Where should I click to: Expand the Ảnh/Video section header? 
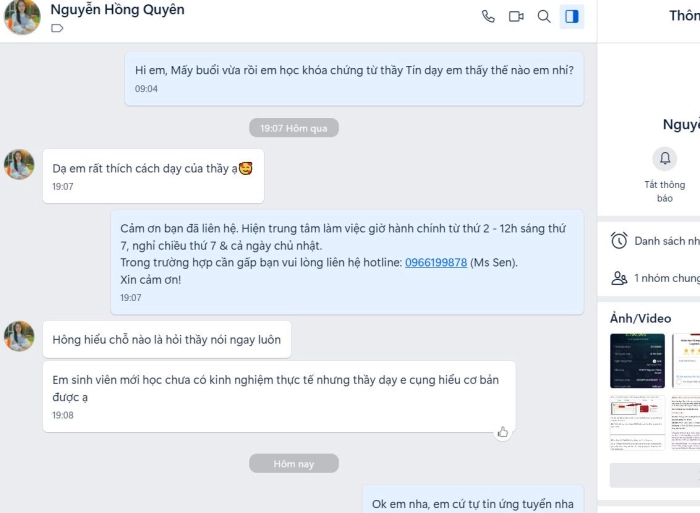click(x=641, y=318)
